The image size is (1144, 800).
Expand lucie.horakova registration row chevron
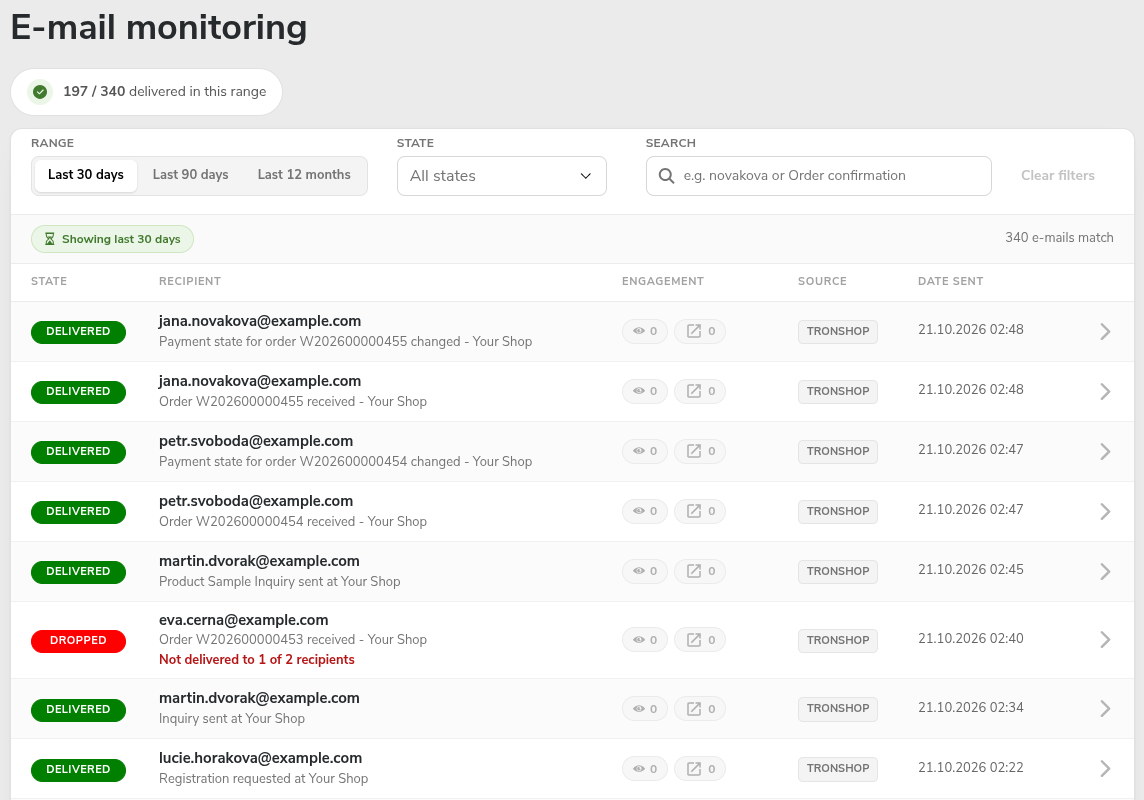pos(1105,769)
